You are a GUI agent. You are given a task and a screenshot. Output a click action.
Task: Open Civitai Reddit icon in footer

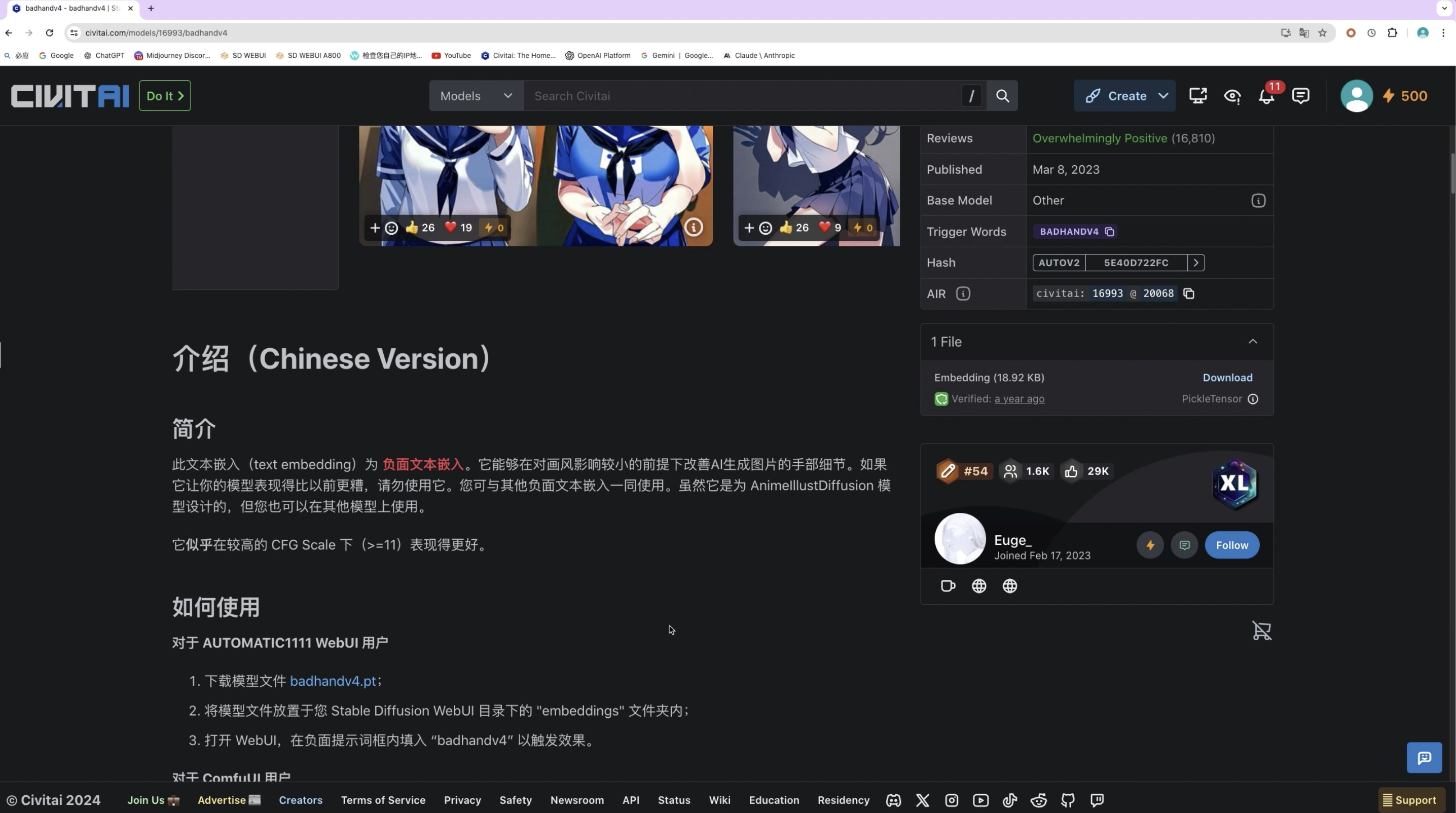click(x=1038, y=800)
